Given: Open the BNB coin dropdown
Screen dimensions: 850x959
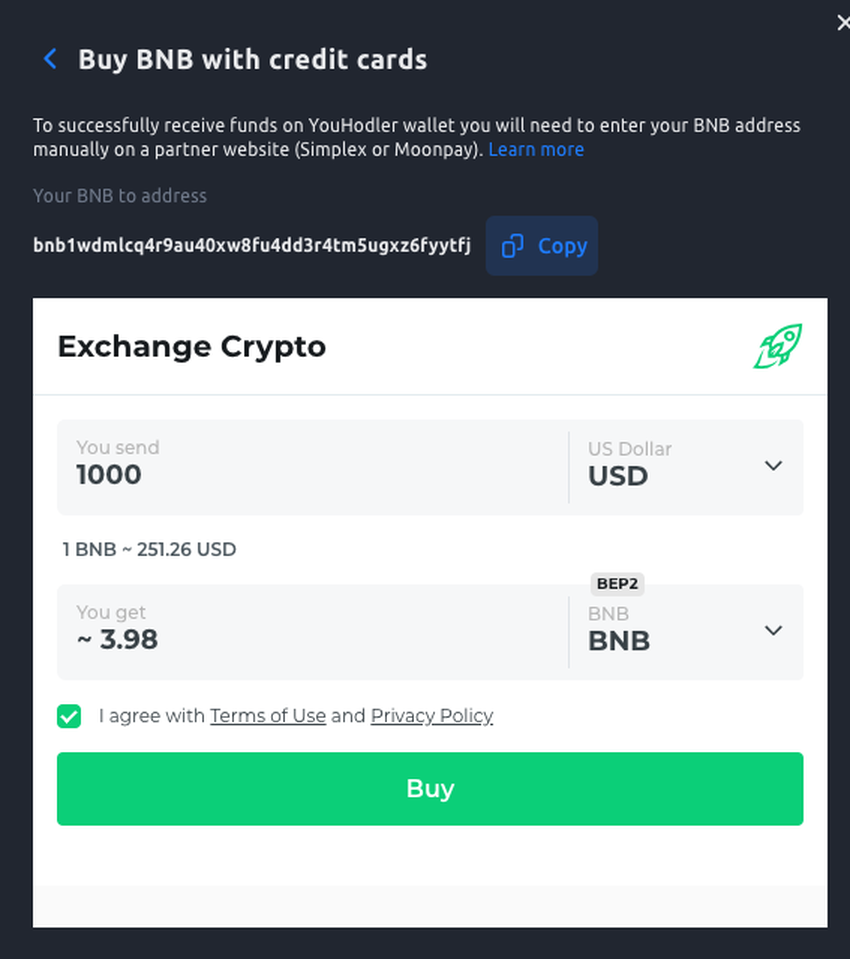Looking at the screenshot, I should (x=686, y=632).
